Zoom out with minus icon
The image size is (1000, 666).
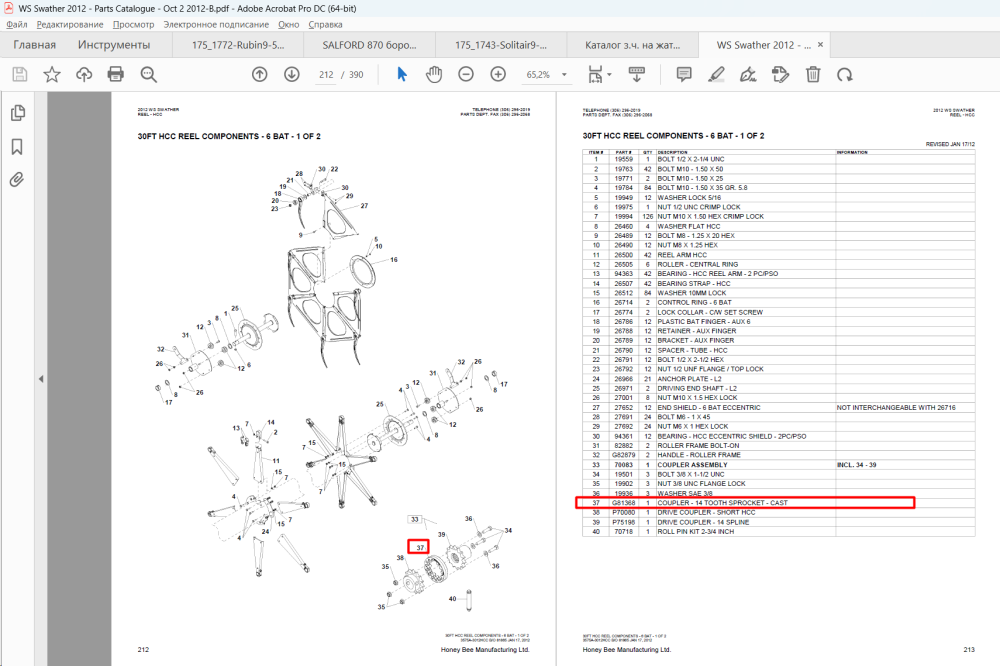point(466,75)
